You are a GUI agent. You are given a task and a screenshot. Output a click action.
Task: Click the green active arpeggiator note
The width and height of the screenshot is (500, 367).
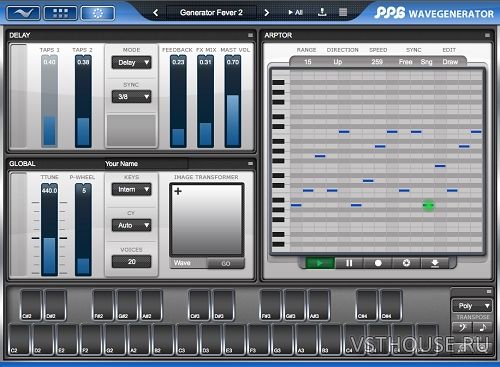click(428, 205)
